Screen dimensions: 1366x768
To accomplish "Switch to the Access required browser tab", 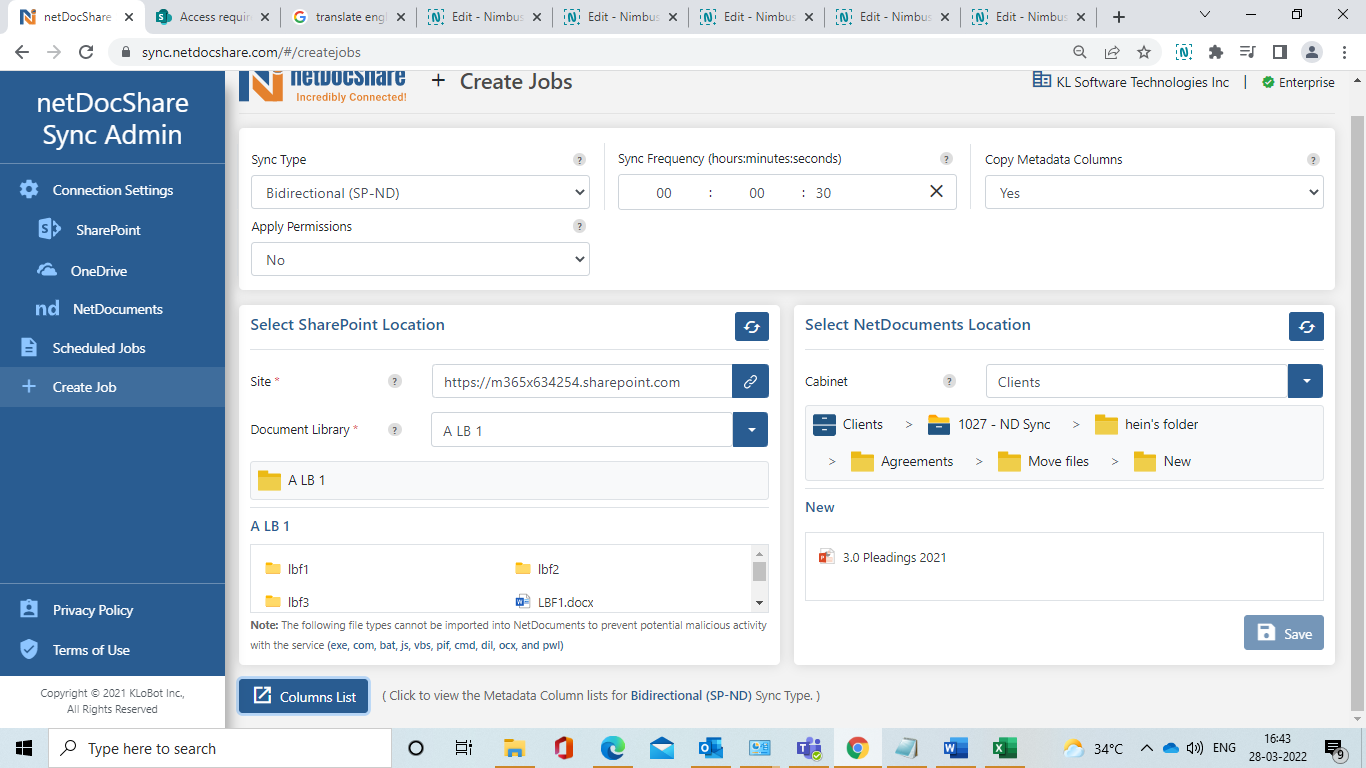I will (214, 17).
